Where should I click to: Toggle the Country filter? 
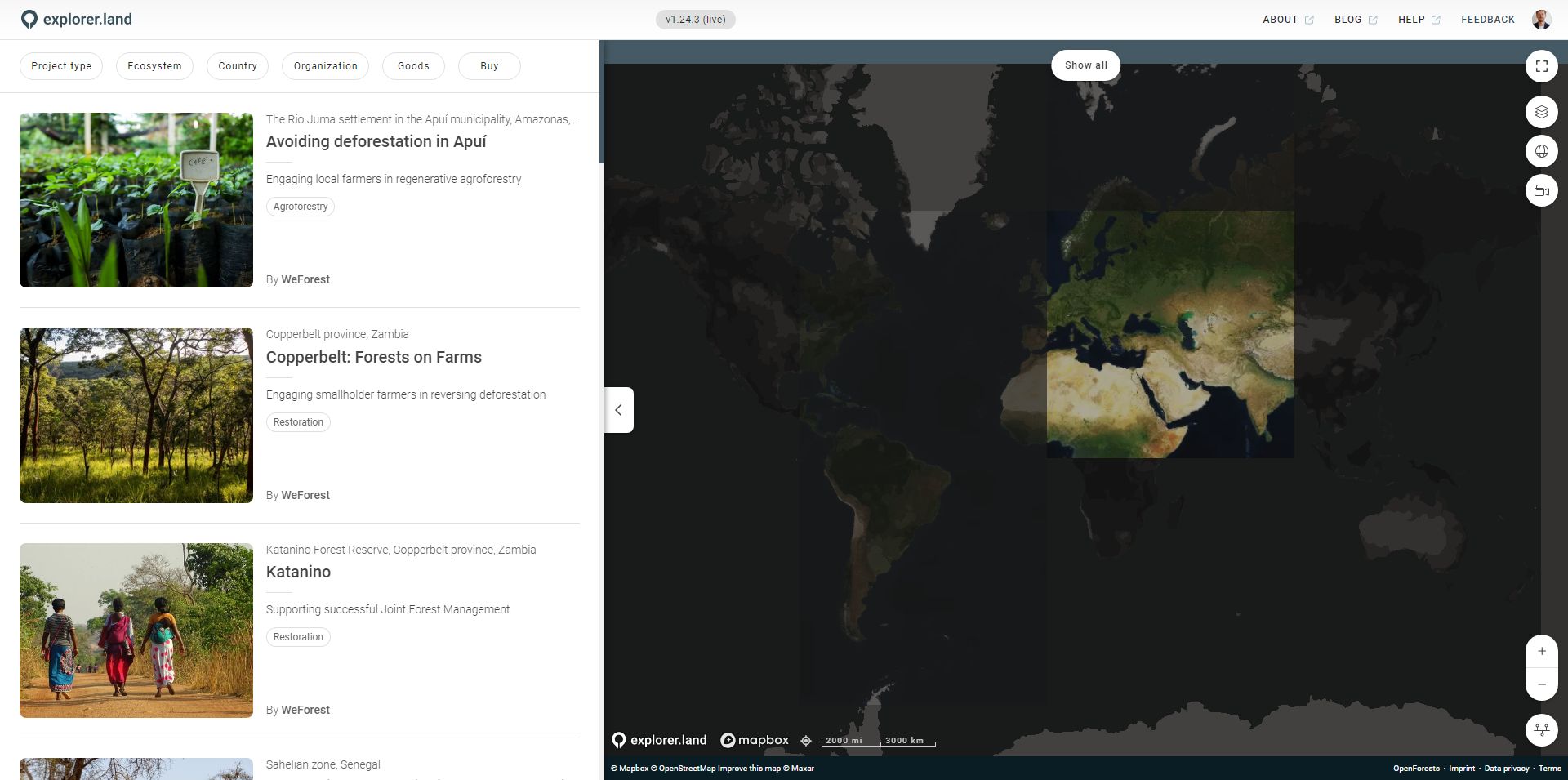click(237, 66)
